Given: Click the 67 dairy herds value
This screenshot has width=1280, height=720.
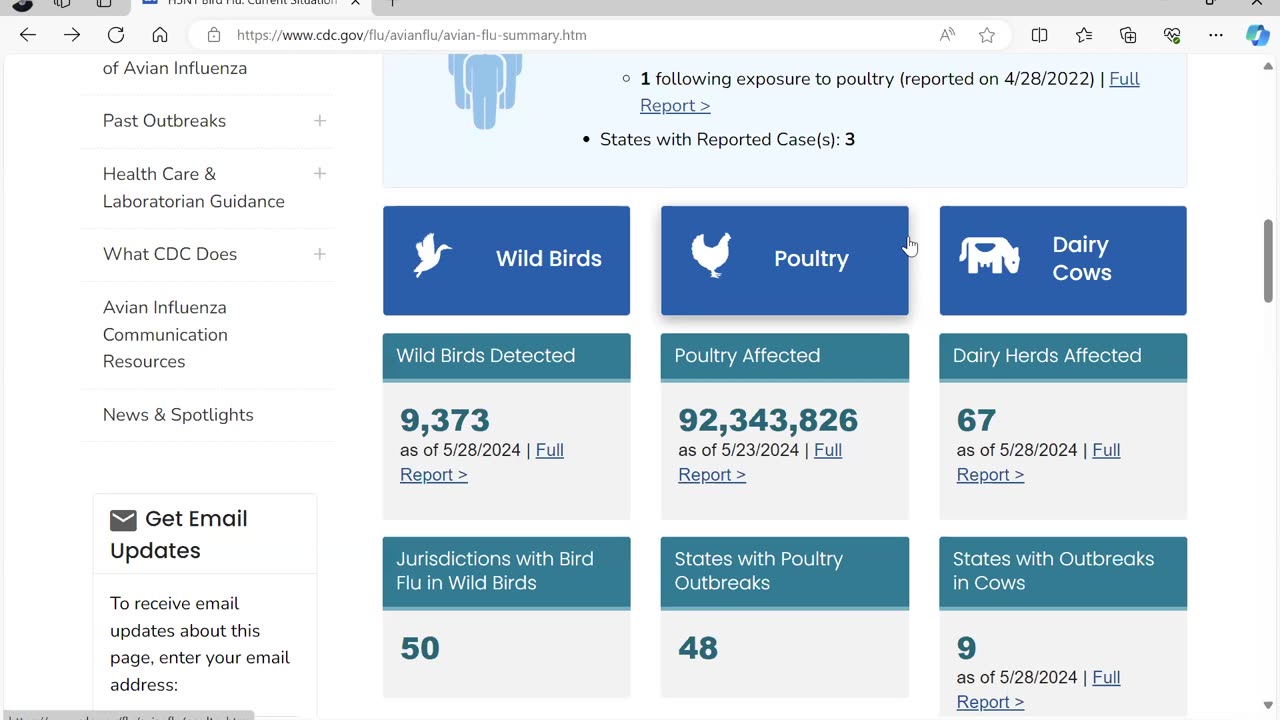Looking at the screenshot, I should pyautogui.click(x=976, y=420).
